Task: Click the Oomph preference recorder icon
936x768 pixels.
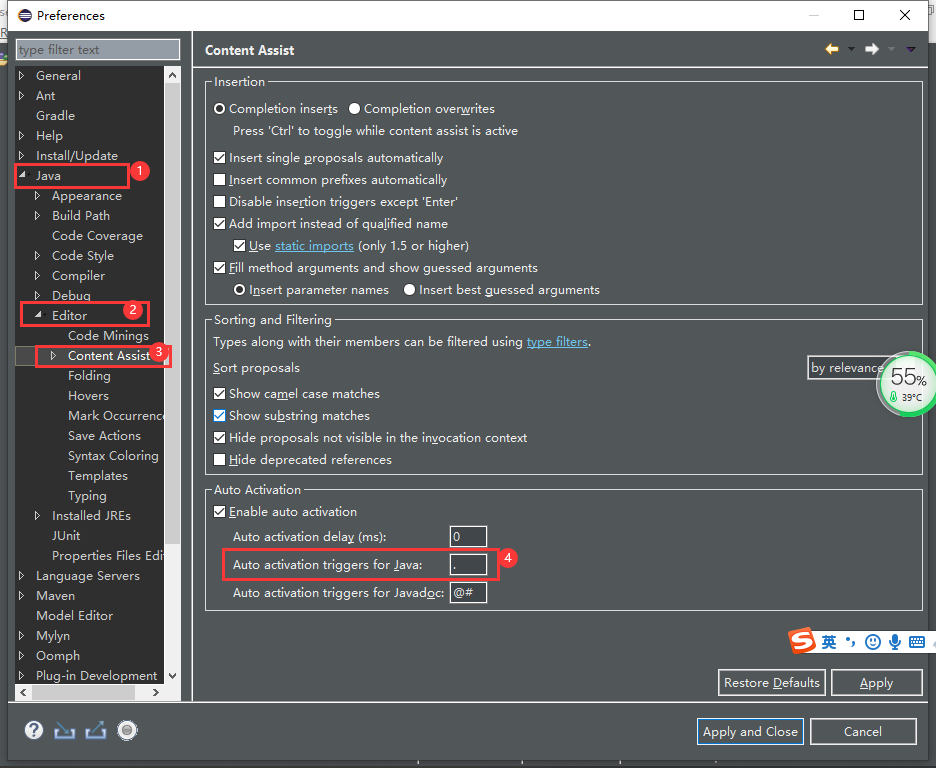Action: (x=127, y=730)
